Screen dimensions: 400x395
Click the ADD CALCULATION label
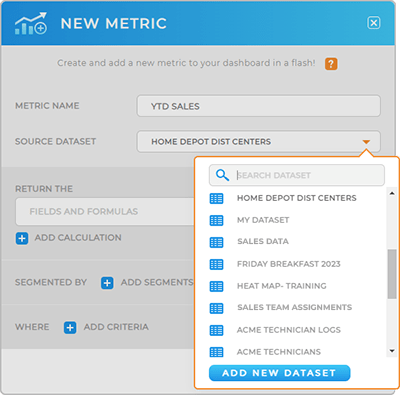click(78, 238)
